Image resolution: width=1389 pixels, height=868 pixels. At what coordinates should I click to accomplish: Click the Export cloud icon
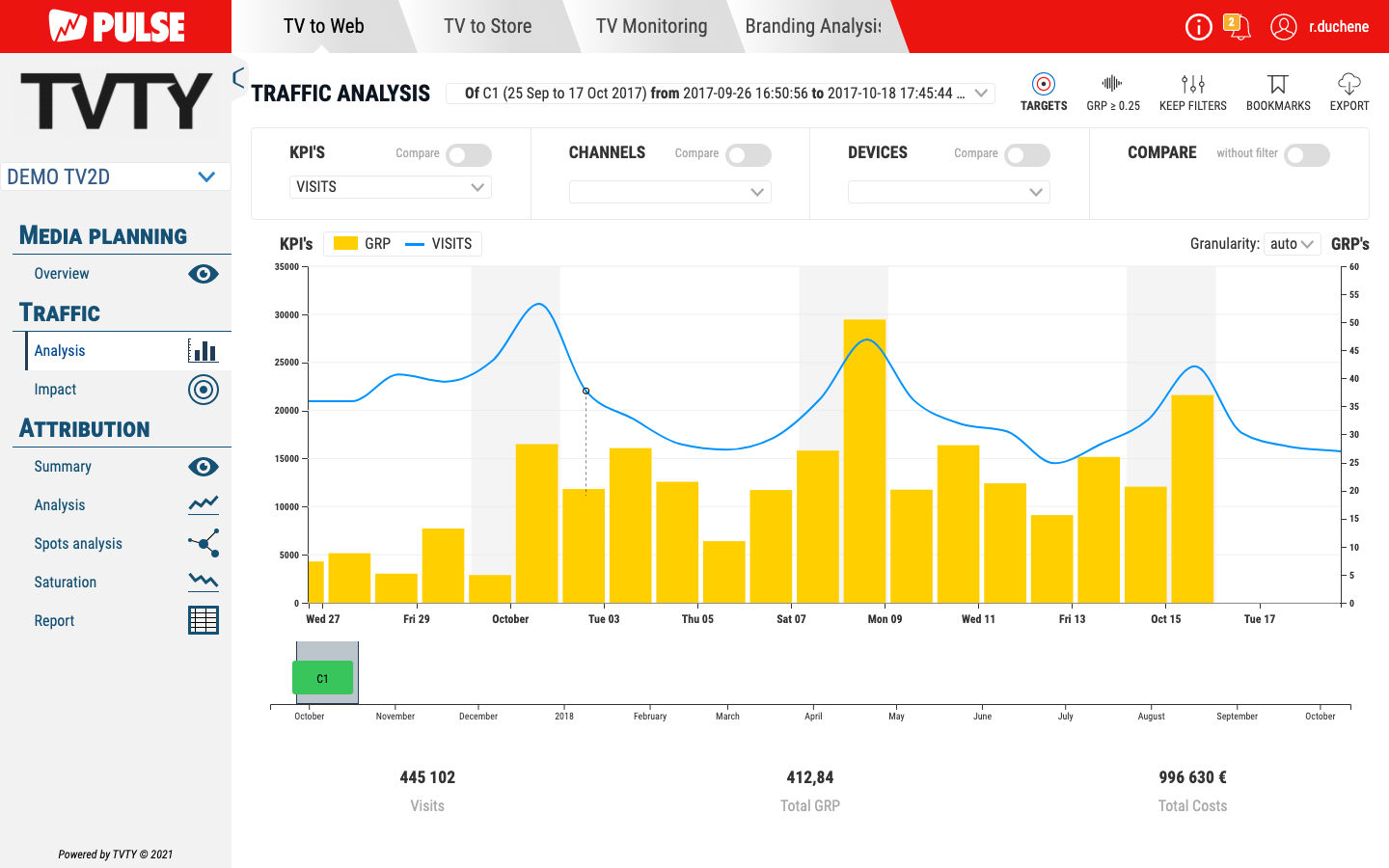[x=1348, y=84]
